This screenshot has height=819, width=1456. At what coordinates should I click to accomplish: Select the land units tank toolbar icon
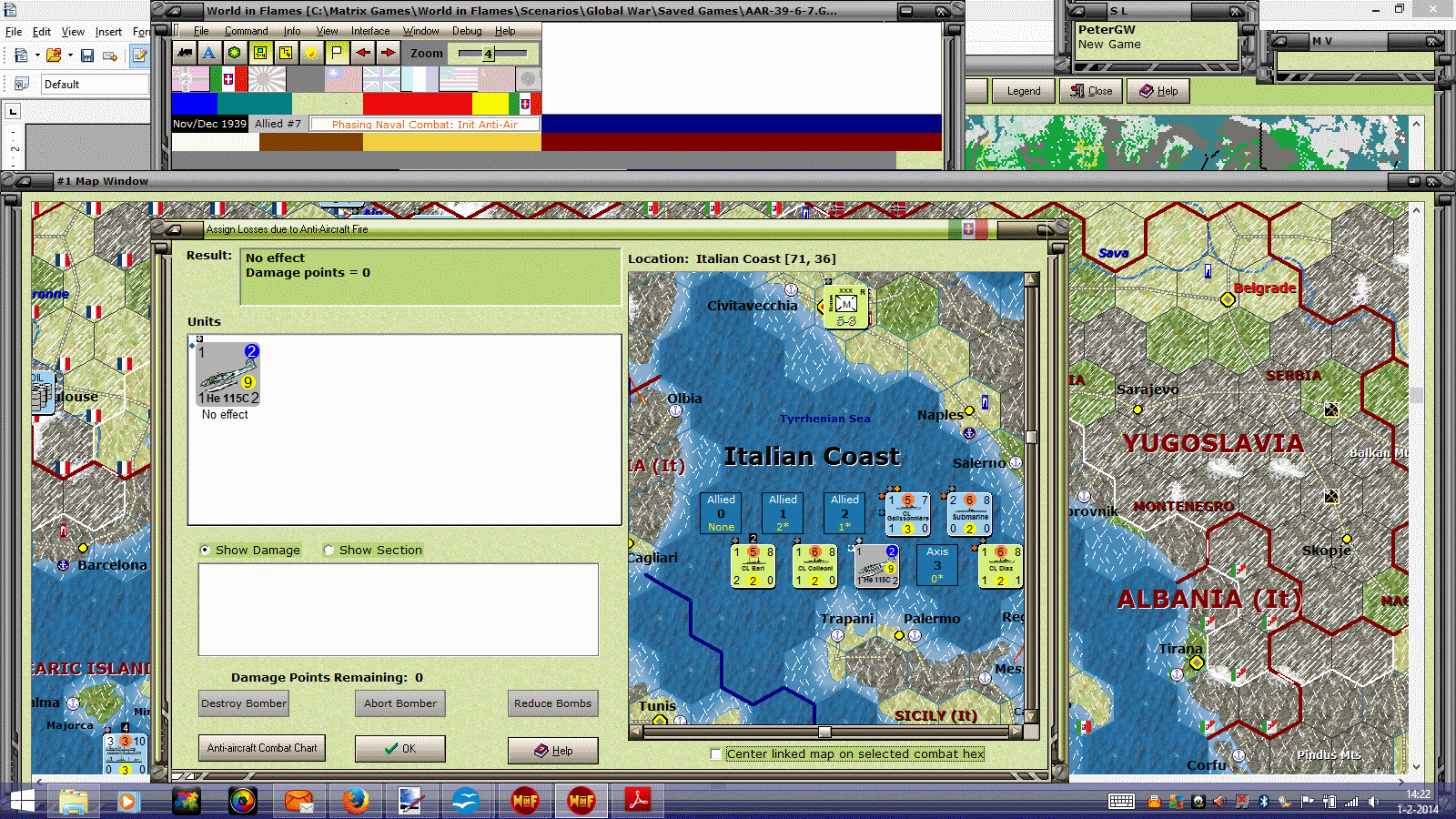(185, 53)
